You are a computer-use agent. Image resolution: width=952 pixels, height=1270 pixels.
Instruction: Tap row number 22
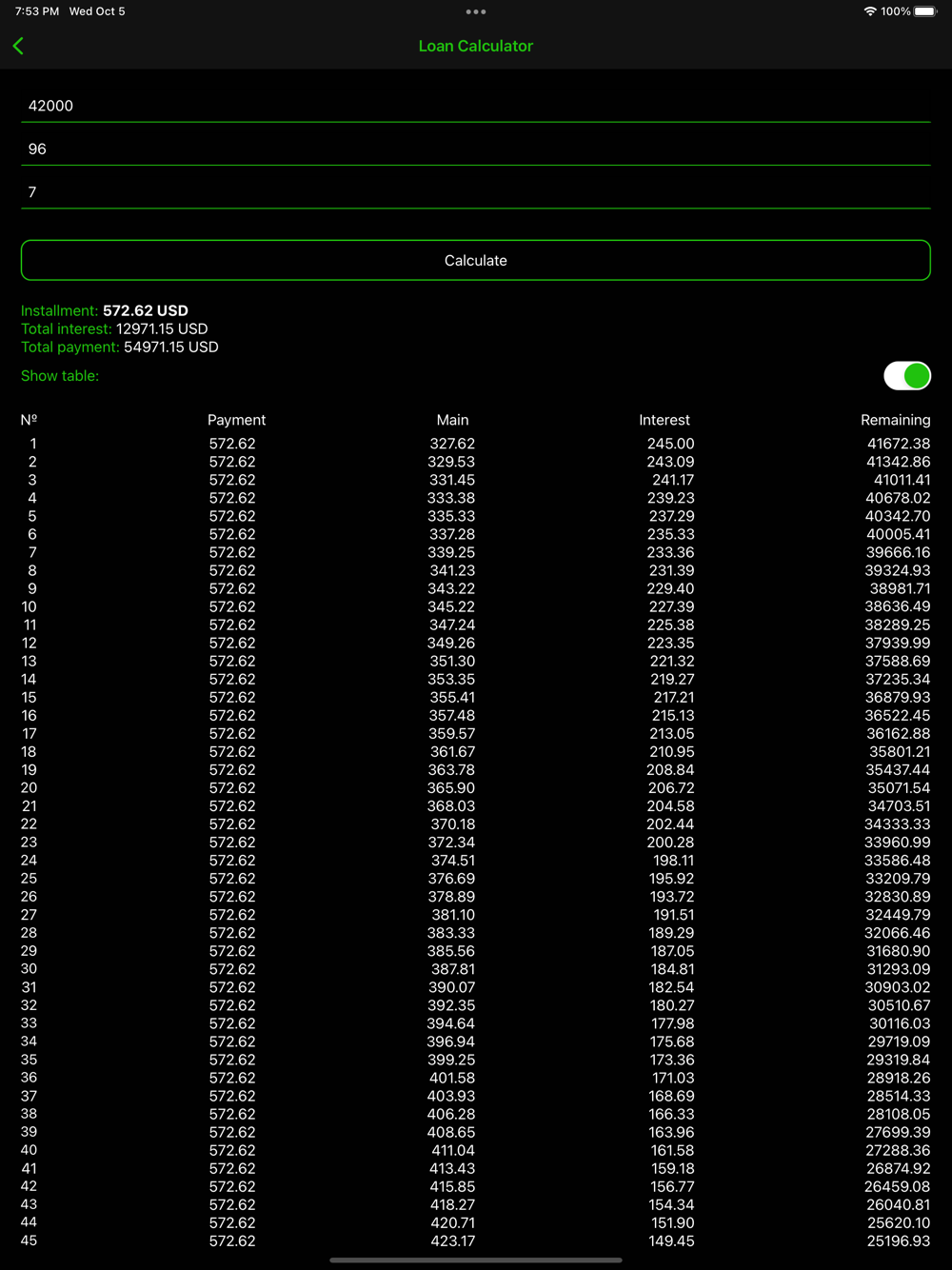29,824
